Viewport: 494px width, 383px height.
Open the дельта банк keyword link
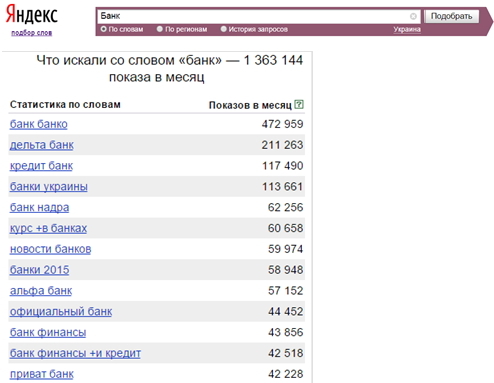pos(42,145)
